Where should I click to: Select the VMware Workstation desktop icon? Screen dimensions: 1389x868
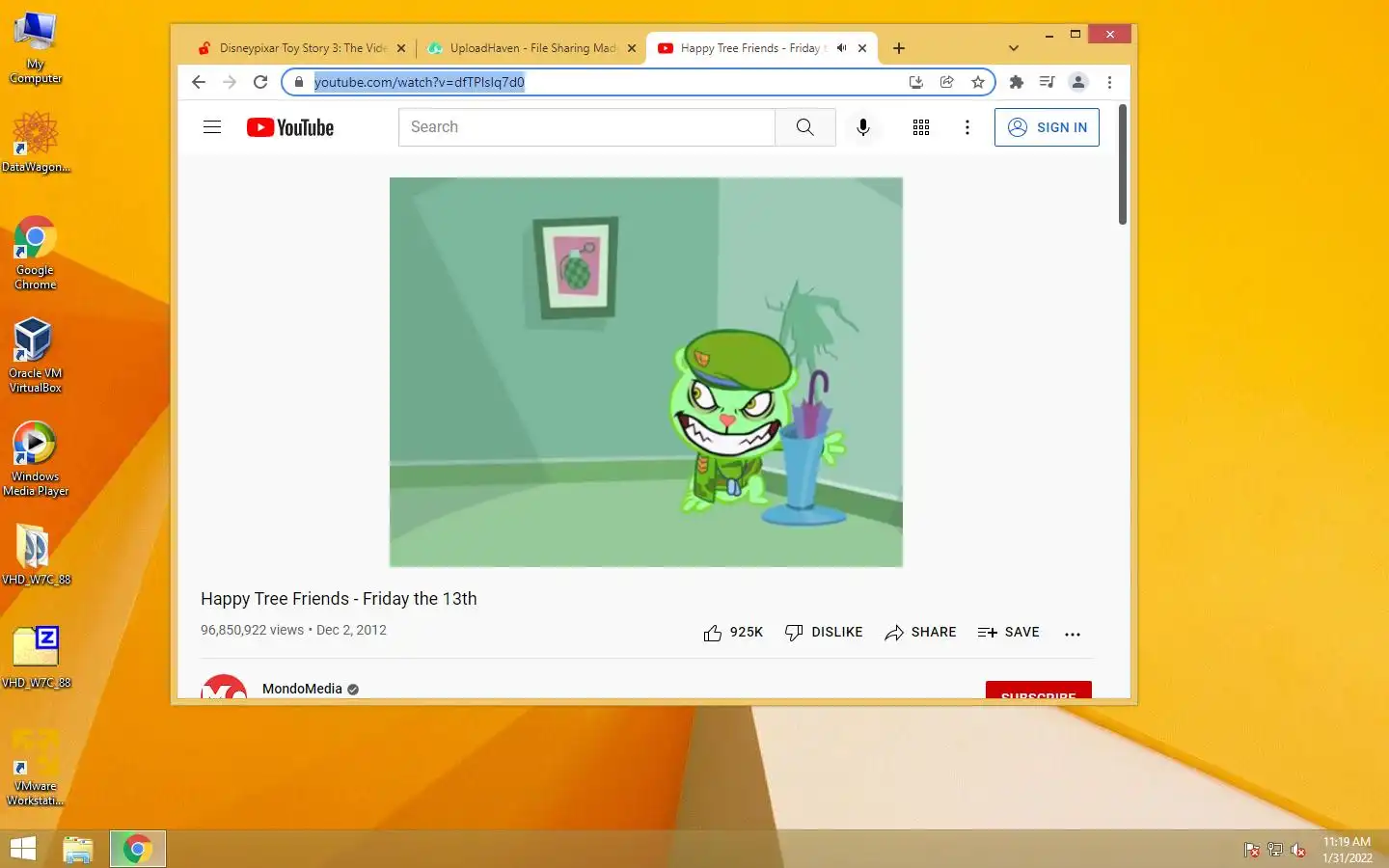(x=36, y=769)
